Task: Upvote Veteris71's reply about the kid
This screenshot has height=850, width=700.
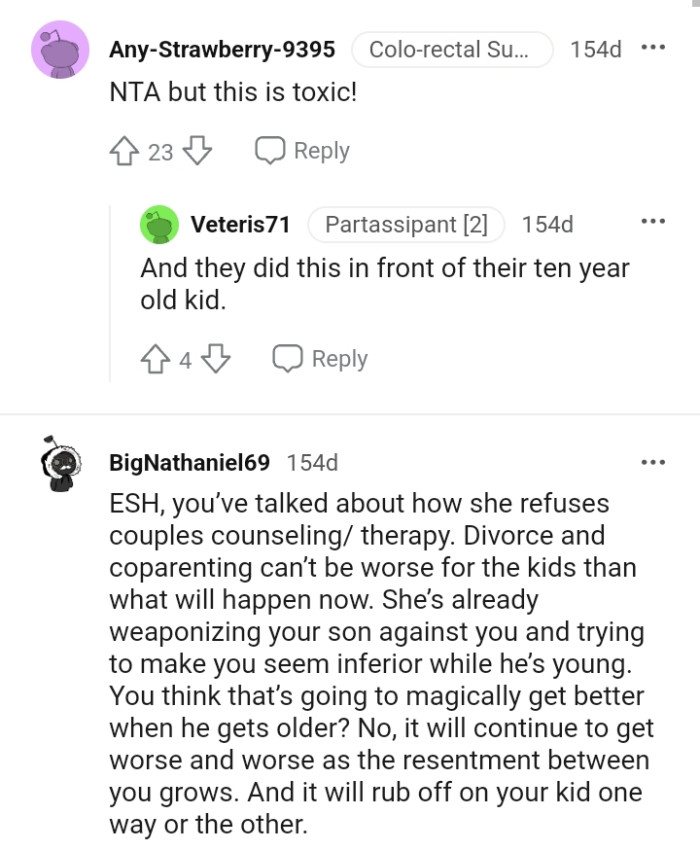Action: 153,358
